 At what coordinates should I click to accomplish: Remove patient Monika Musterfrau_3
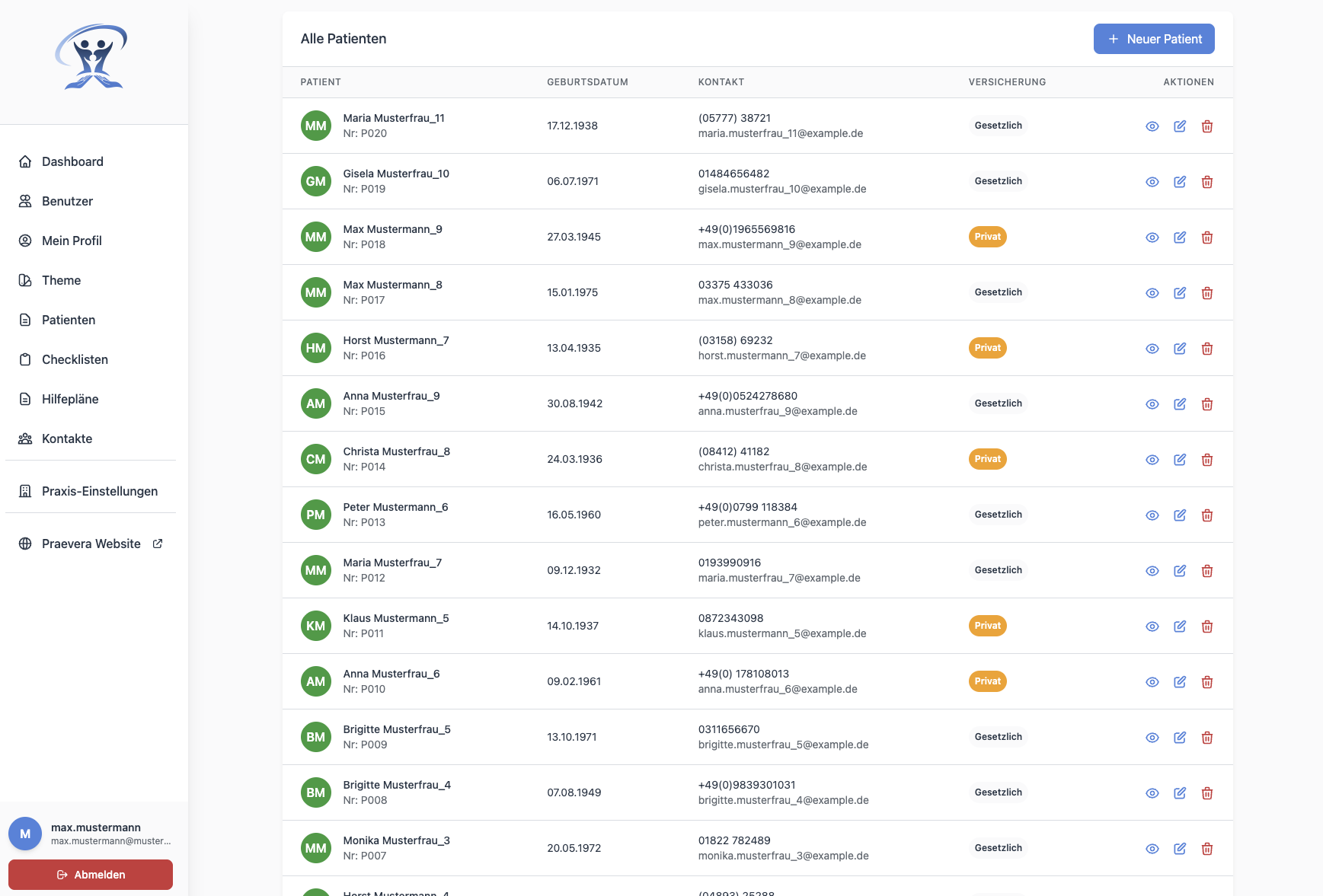(x=1207, y=849)
